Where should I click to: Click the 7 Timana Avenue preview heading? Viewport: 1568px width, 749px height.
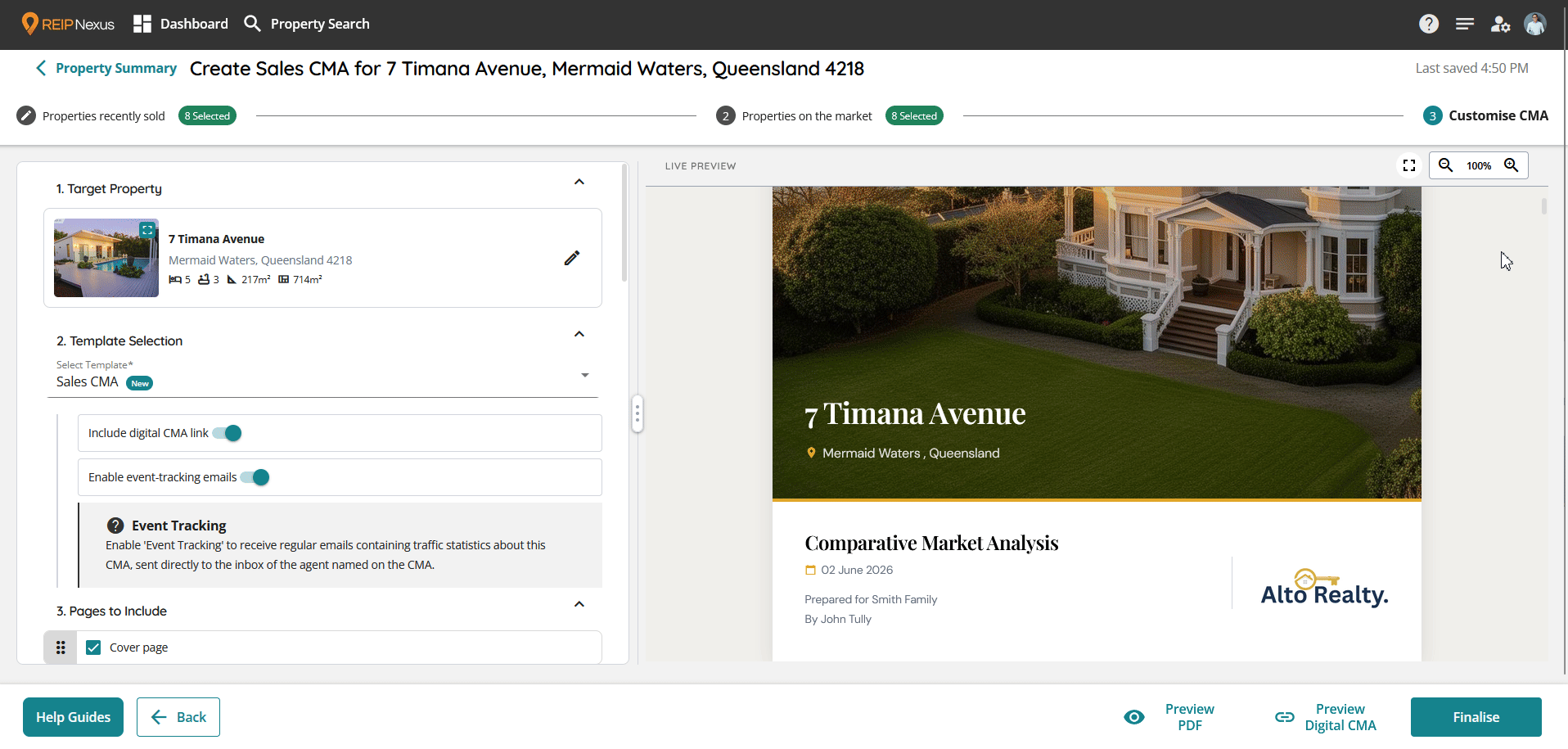click(915, 414)
